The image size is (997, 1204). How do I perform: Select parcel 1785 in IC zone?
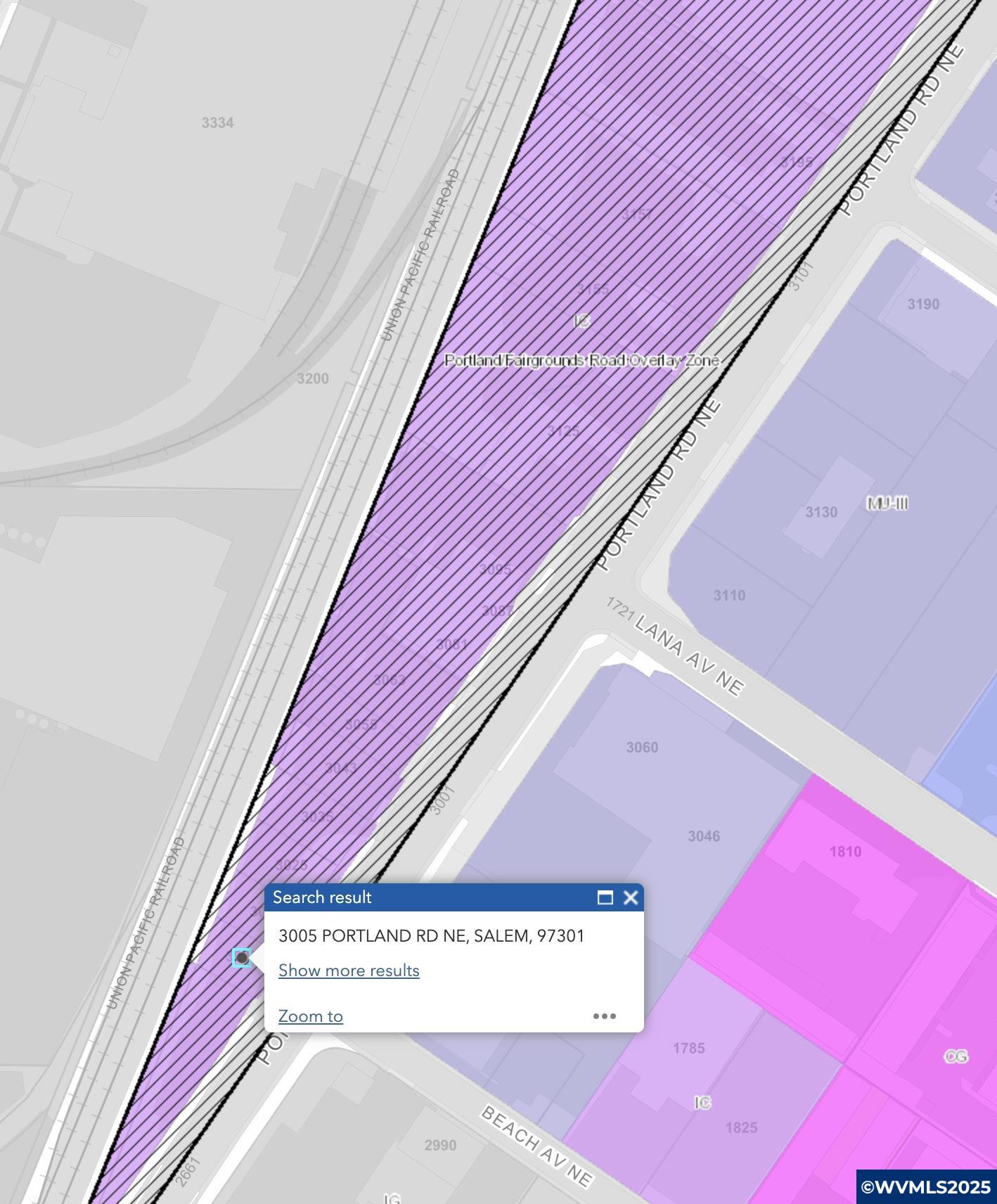coord(688,1049)
